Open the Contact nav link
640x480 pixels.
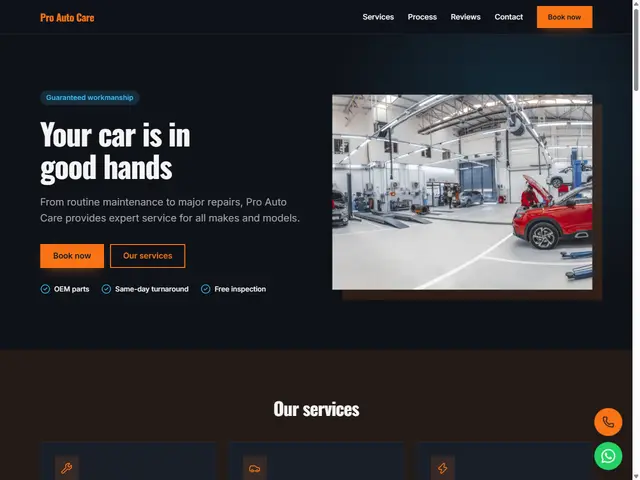pos(509,17)
